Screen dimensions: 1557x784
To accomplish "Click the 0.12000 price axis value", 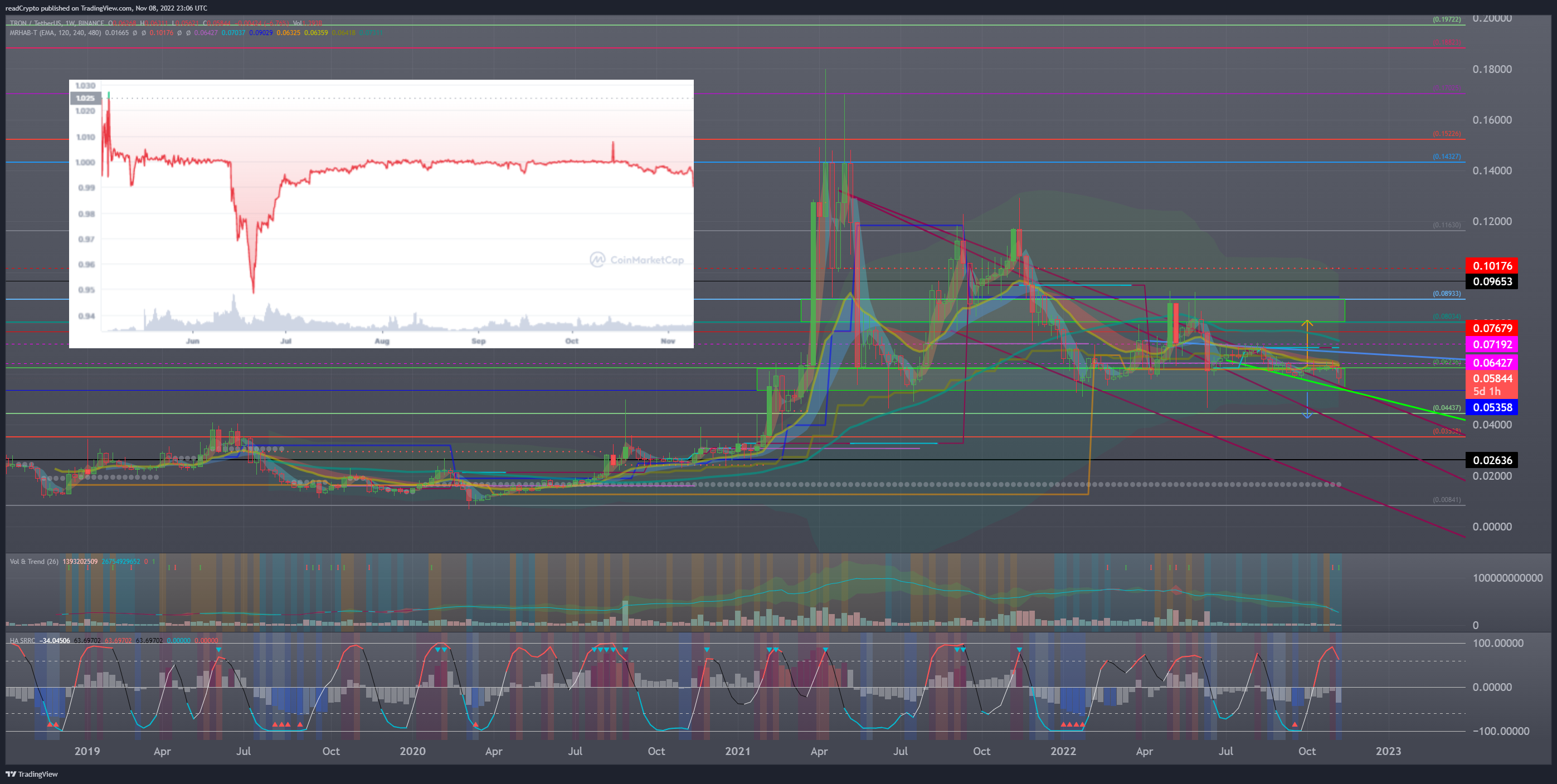I will click(x=1492, y=221).
